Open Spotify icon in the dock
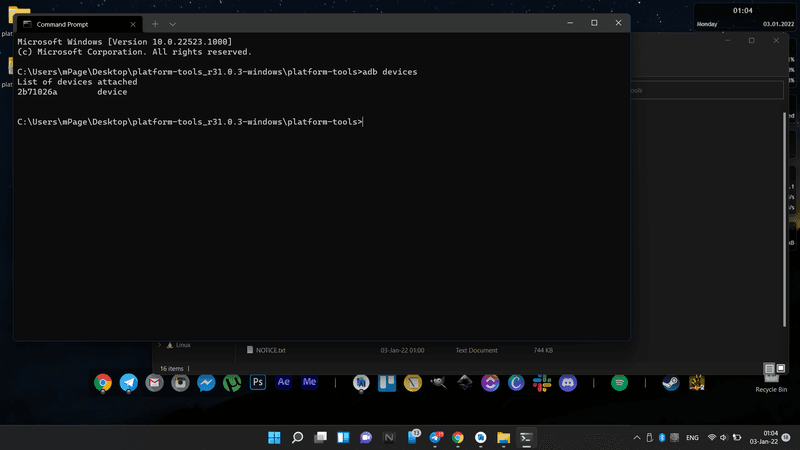800x450 pixels. click(619, 383)
